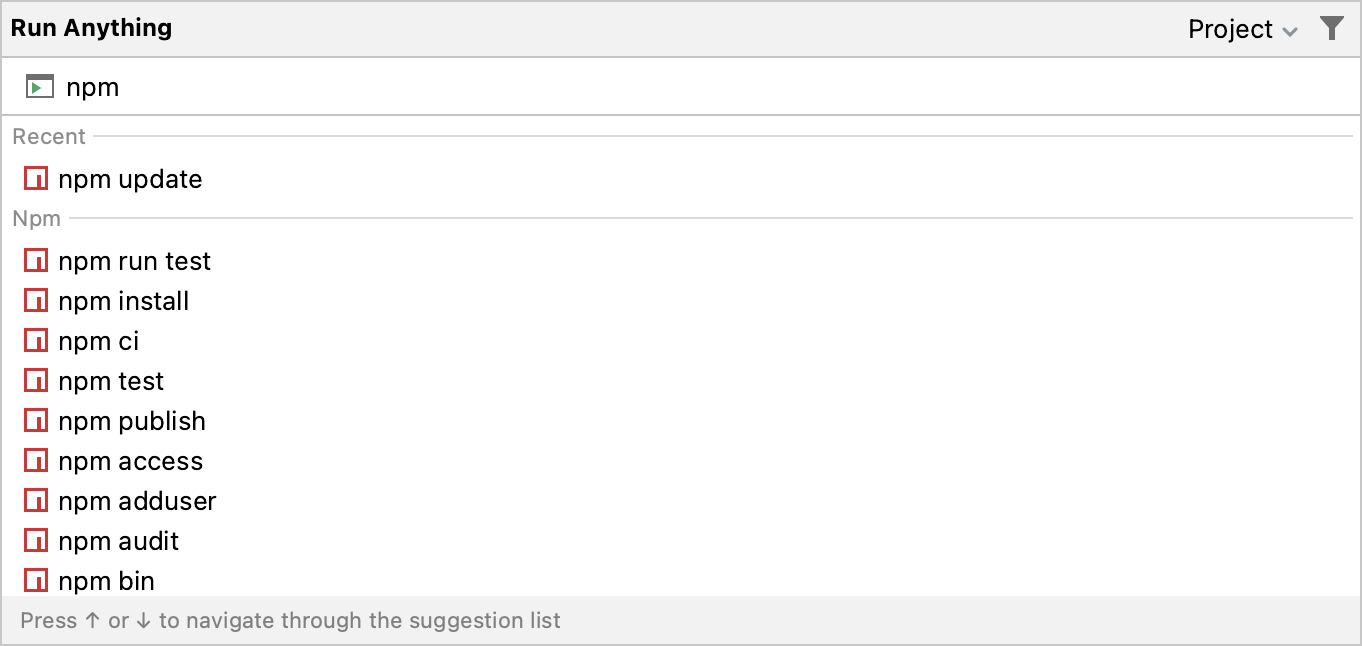Run the npm test suggestion
Screen dimensions: 1362x646
[x=112, y=380]
